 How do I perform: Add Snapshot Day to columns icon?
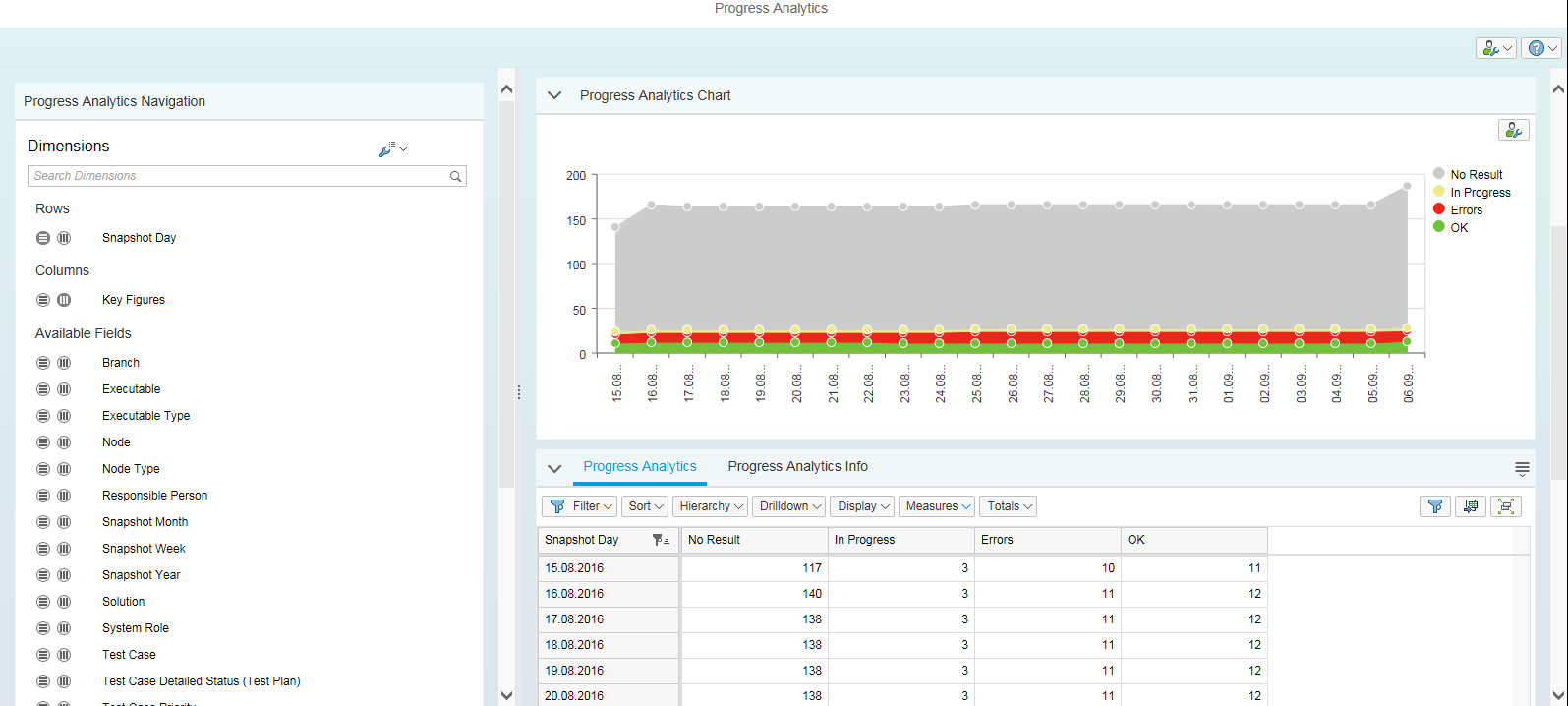pyautogui.click(x=64, y=238)
